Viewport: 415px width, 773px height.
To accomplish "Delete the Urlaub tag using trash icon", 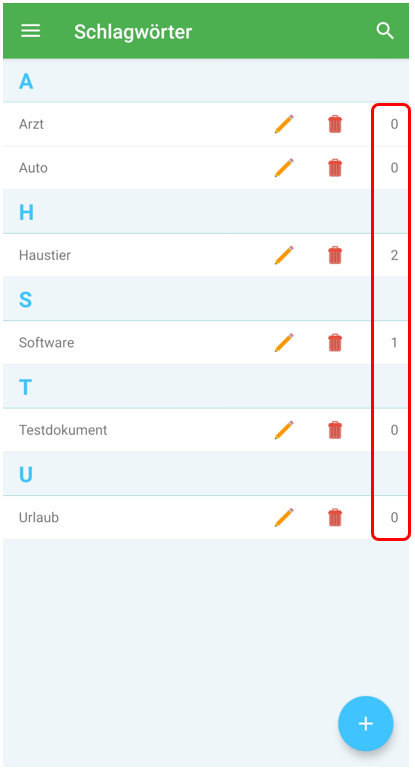I will tap(335, 518).
